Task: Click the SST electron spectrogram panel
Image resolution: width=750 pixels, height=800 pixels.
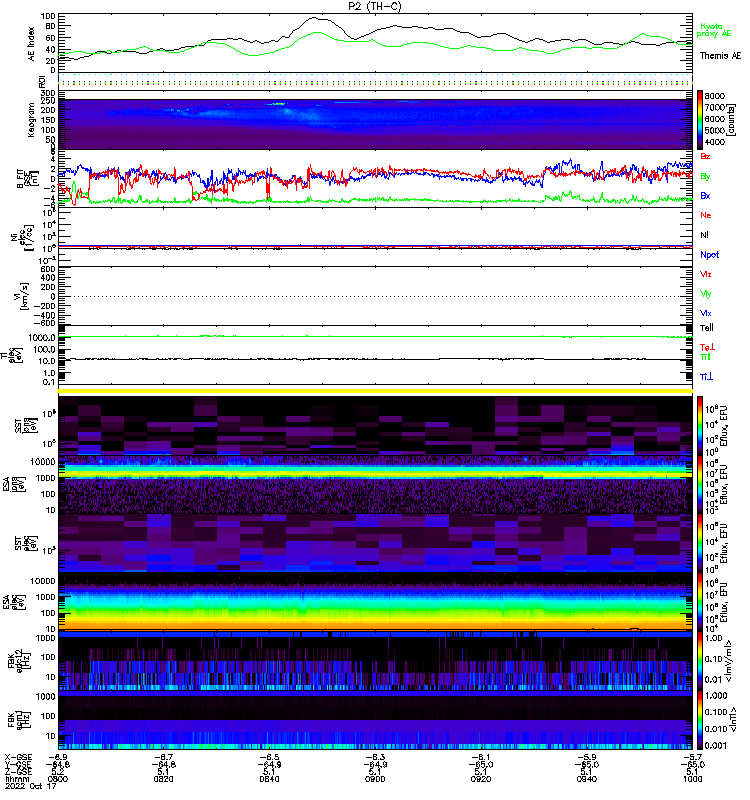Action: [376, 543]
